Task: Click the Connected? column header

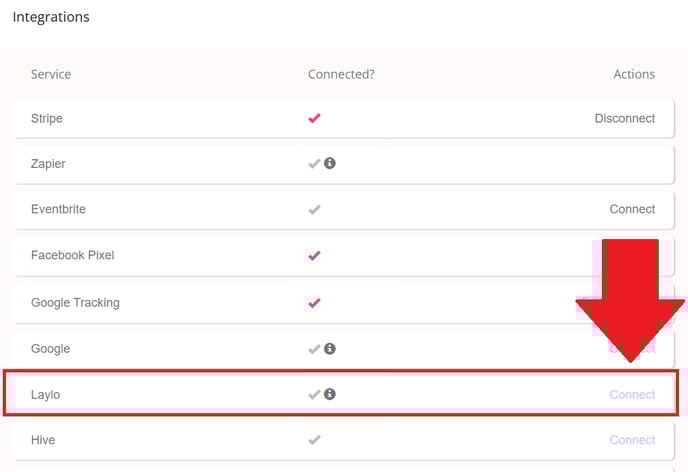Action: click(341, 74)
